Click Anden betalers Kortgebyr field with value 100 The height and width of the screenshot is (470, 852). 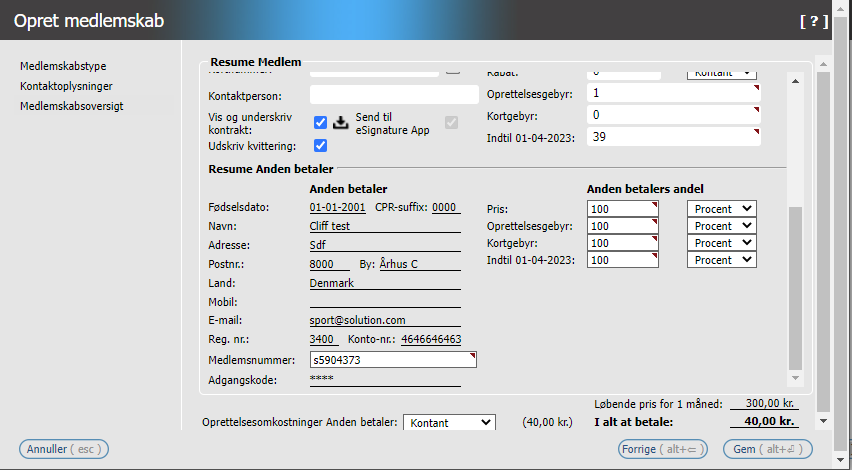pyautogui.click(x=623, y=243)
